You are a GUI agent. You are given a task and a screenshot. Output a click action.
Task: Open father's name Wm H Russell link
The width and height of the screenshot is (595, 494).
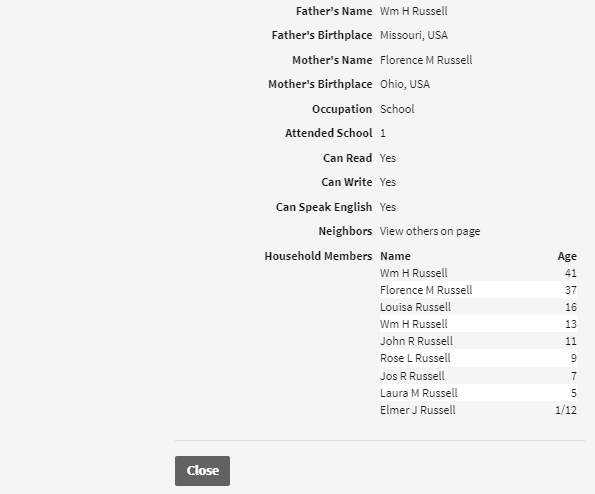(x=414, y=11)
